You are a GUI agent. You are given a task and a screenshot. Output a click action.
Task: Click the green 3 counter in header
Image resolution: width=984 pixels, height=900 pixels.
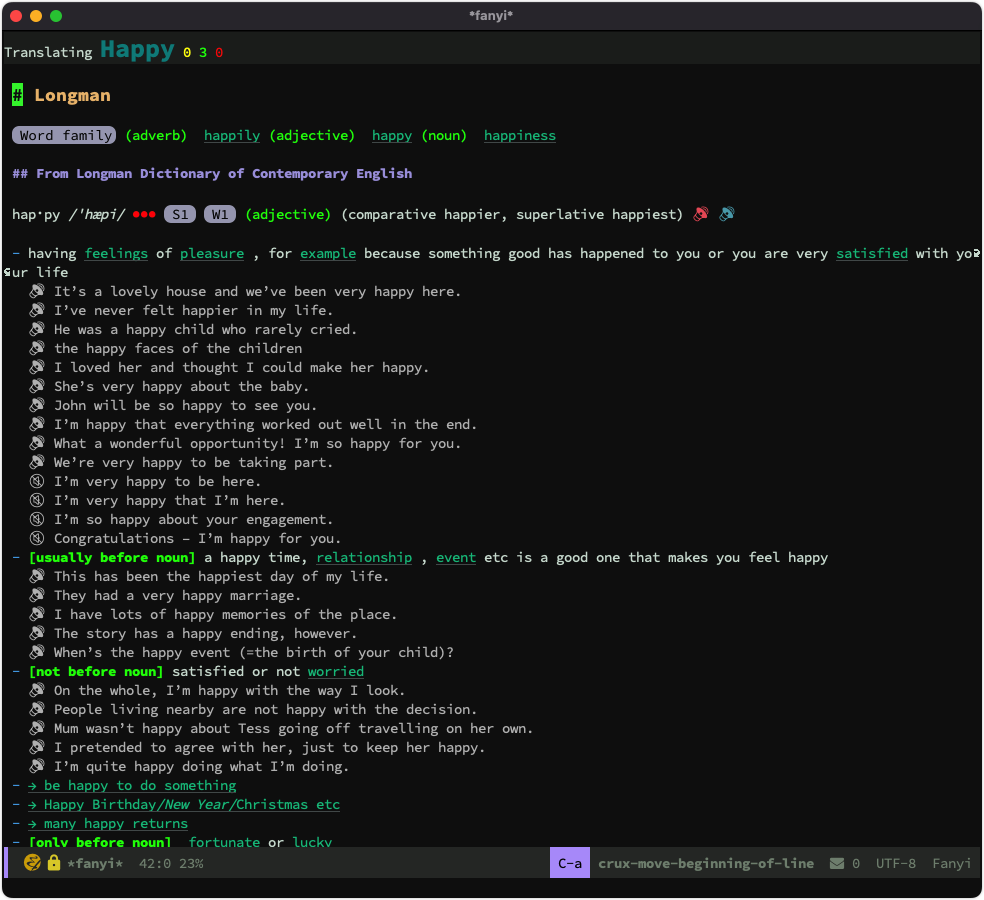coord(203,53)
